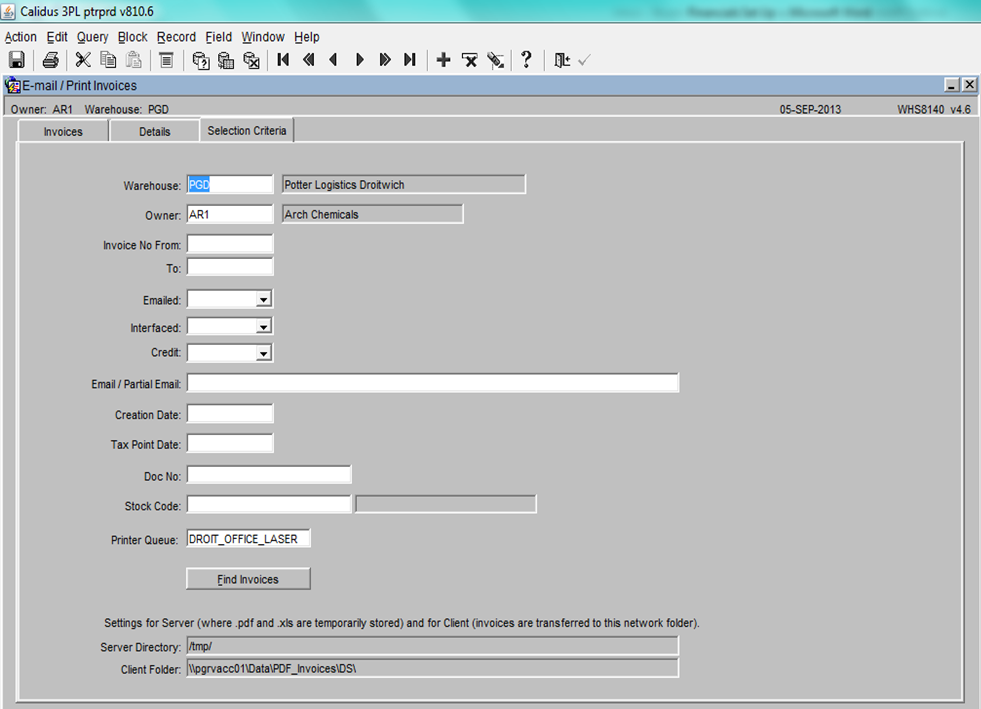Expand the Emailed dropdown

coord(263,300)
